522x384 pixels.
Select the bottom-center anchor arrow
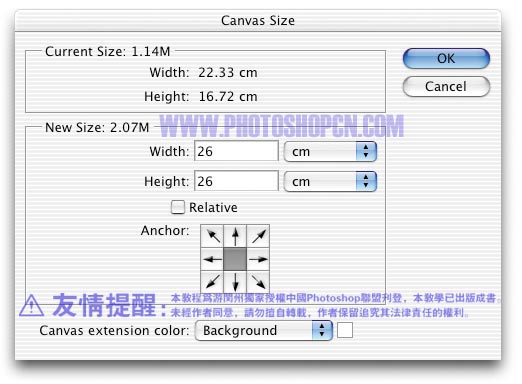click(x=235, y=282)
